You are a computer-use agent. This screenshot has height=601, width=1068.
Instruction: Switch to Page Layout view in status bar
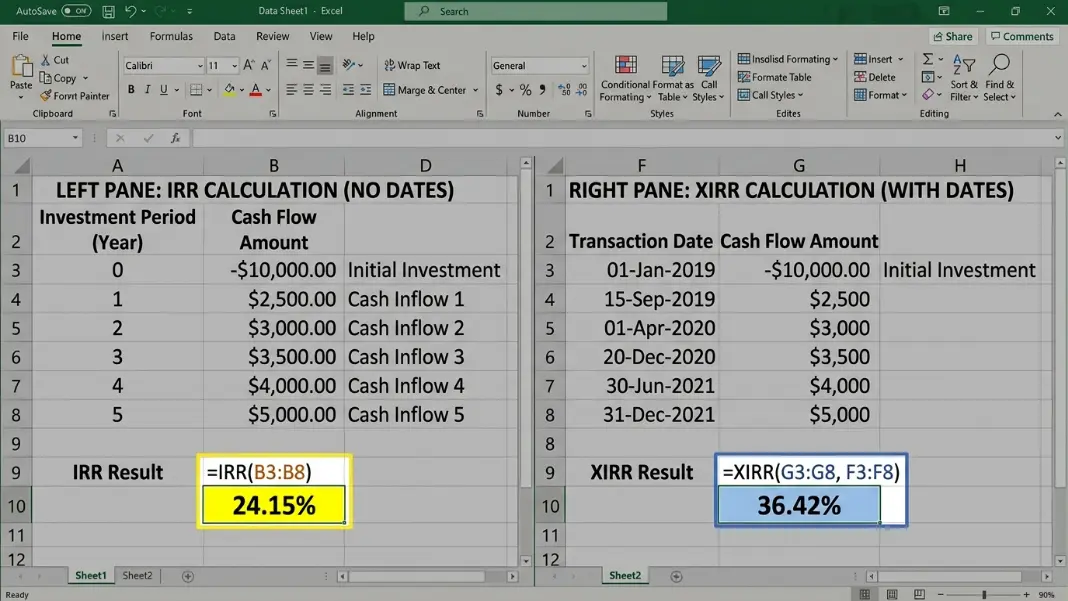tap(892, 595)
